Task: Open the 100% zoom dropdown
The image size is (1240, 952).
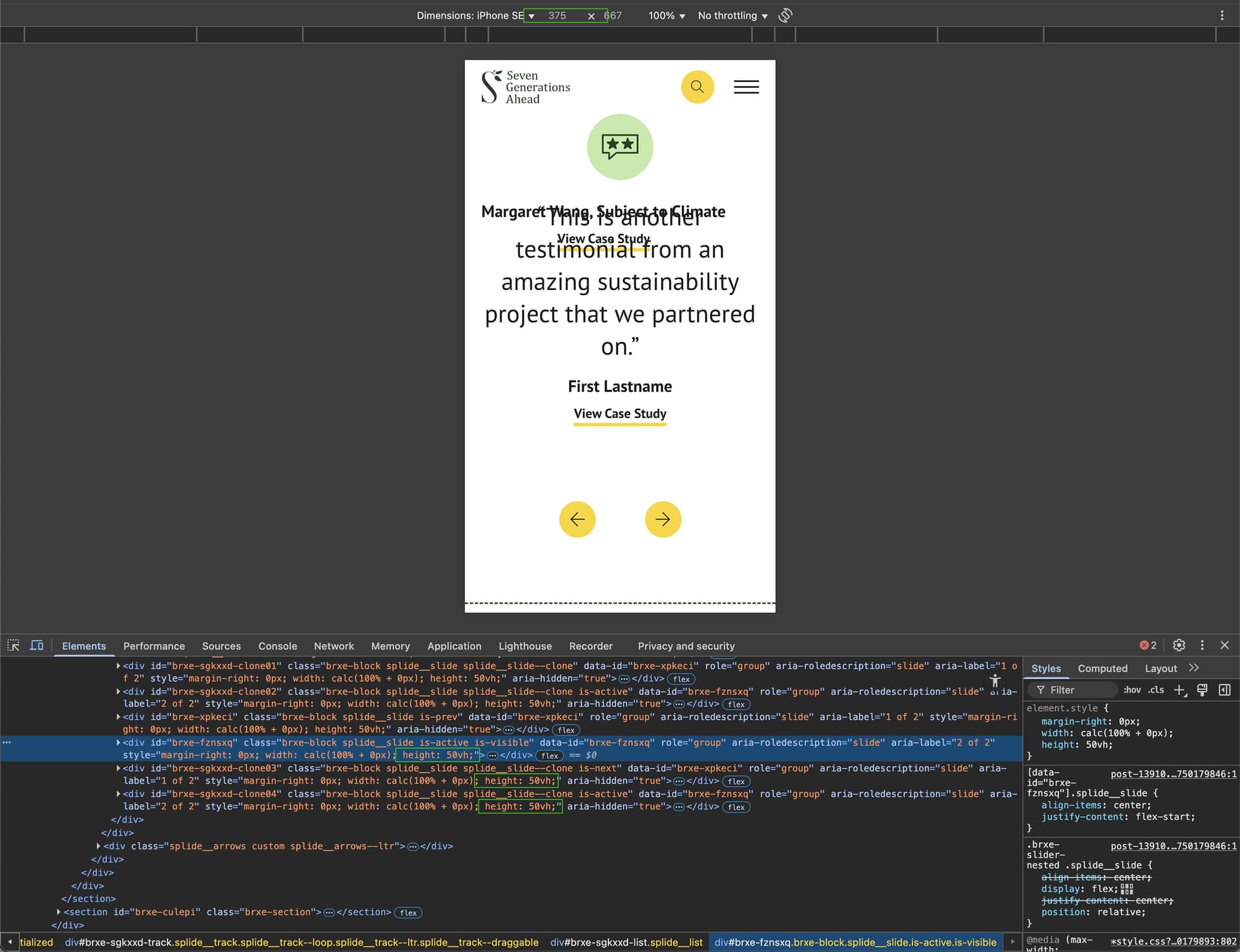Action: click(x=666, y=16)
